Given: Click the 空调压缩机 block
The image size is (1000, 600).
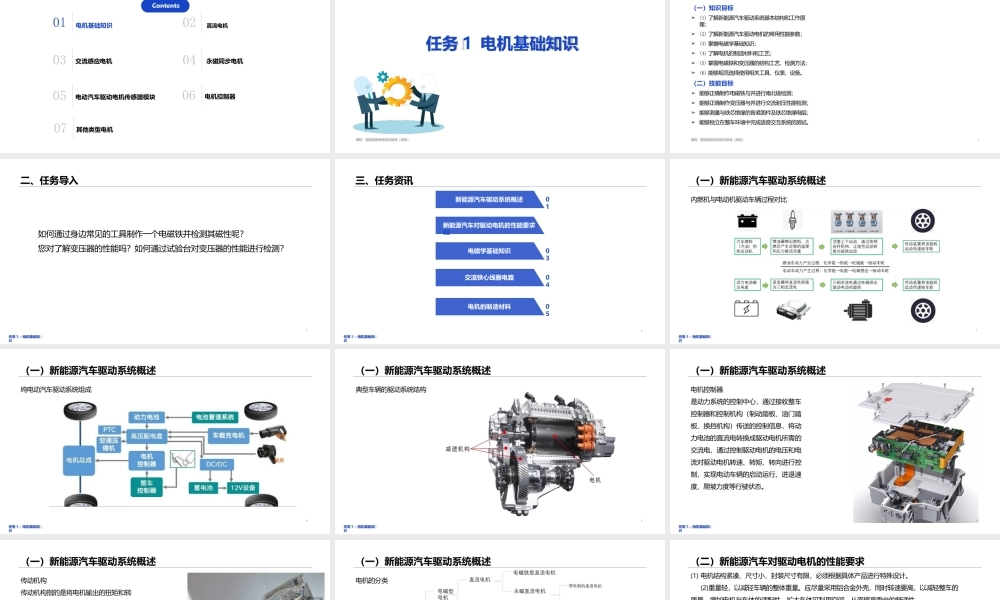Looking at the screenshot, I should [x=109, y=444].
